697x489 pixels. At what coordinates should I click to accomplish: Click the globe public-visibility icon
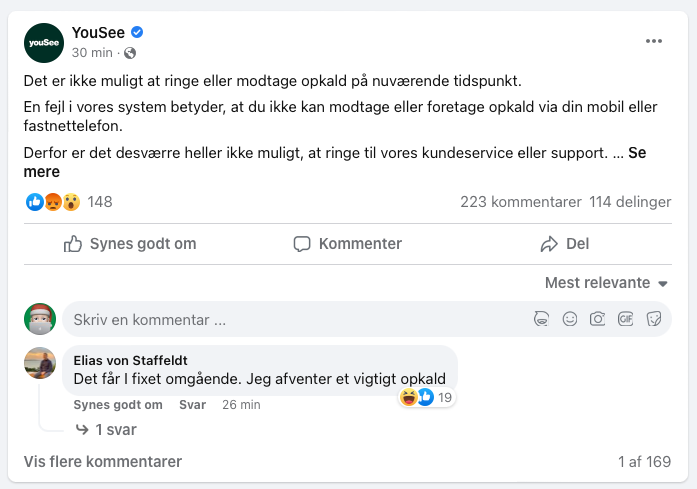coord(130,53)
